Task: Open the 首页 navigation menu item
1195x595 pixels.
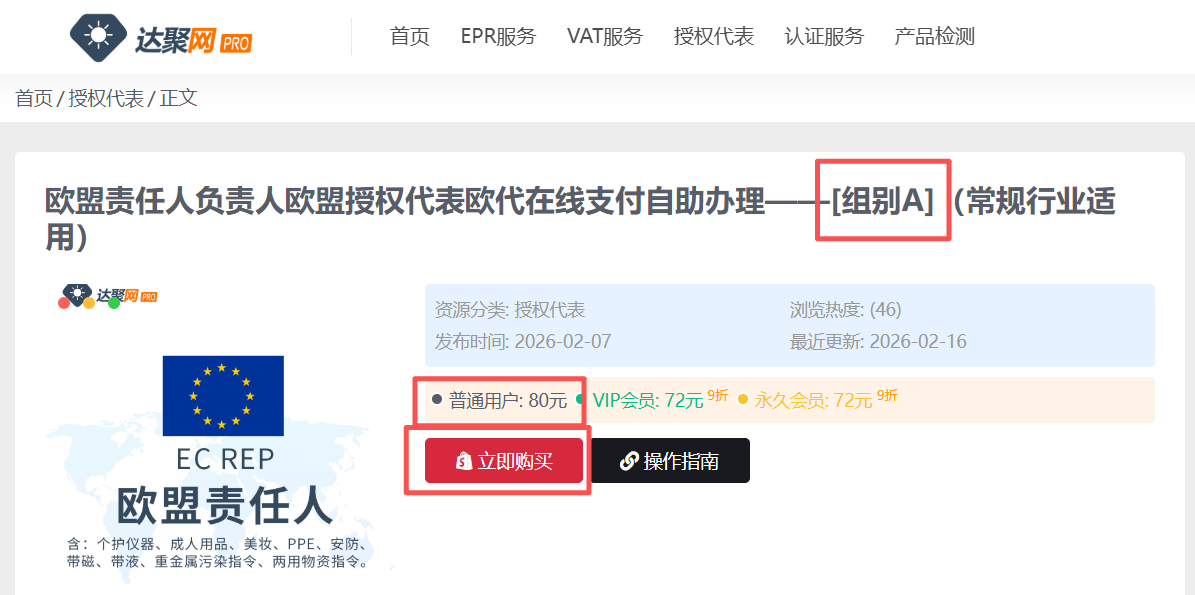Action: [410, 36]
